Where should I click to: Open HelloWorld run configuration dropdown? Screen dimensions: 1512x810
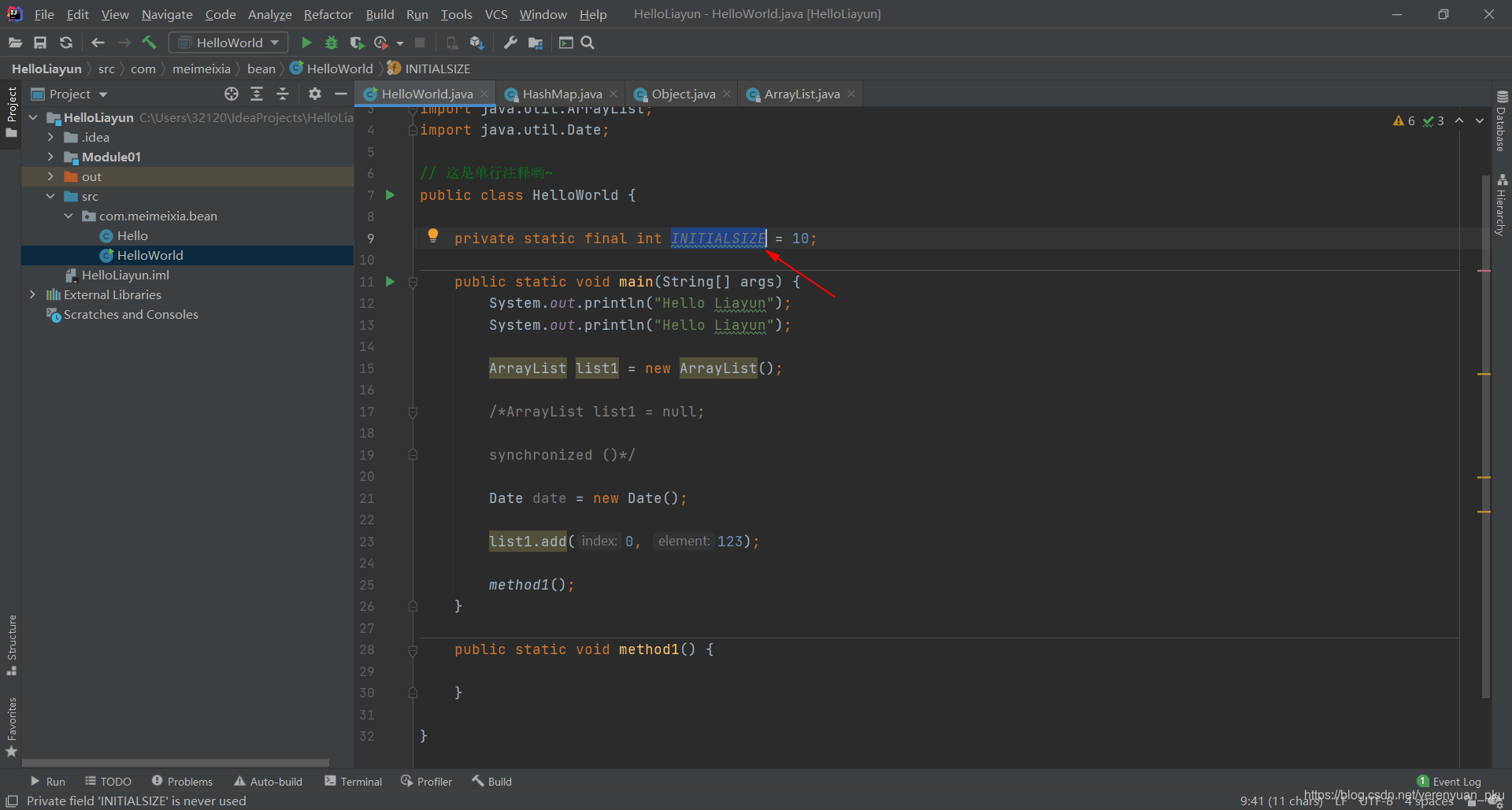coord(228,43)
